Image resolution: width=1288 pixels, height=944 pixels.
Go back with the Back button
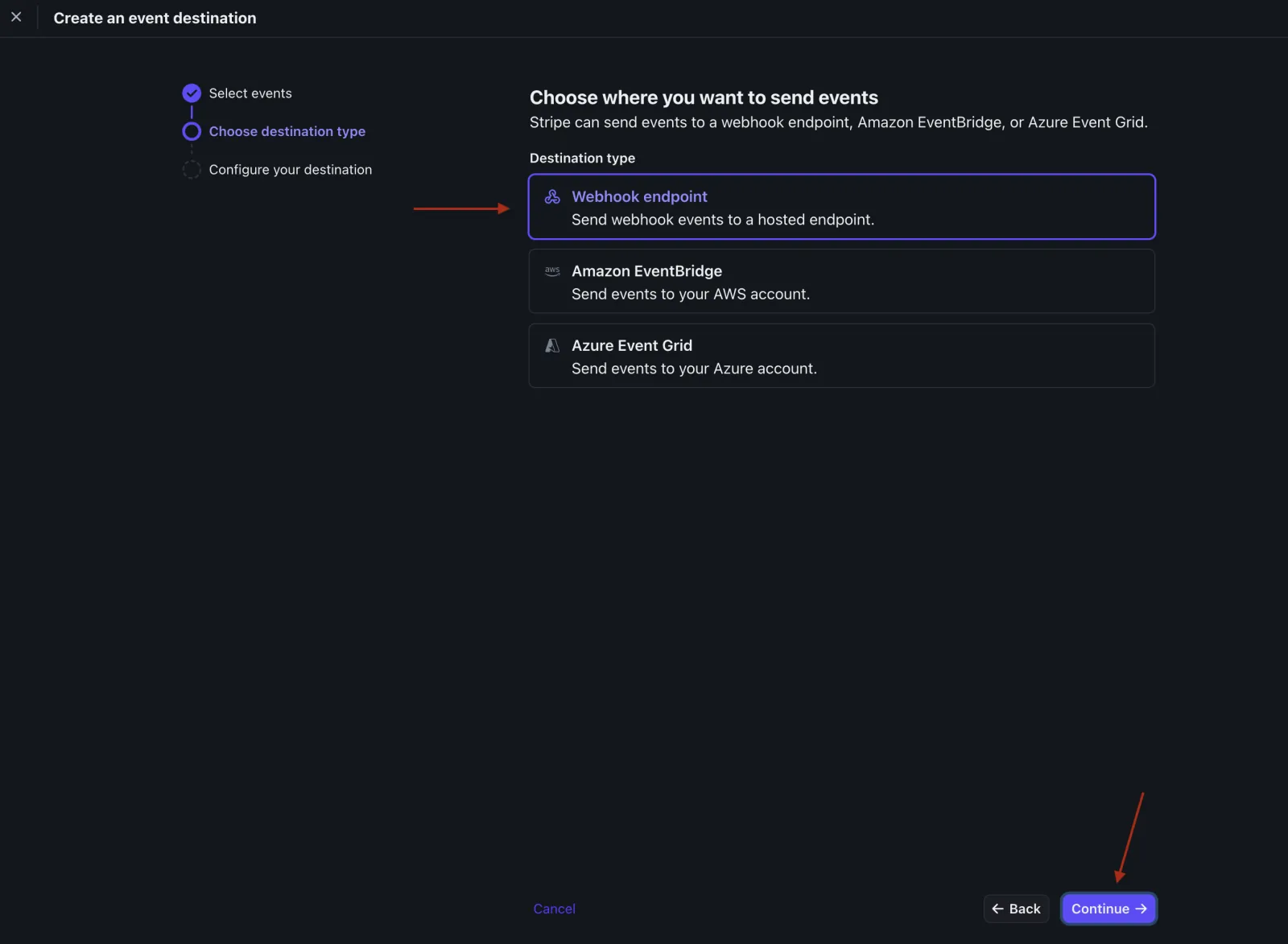pyautogui.click(x=1016, y=909)
